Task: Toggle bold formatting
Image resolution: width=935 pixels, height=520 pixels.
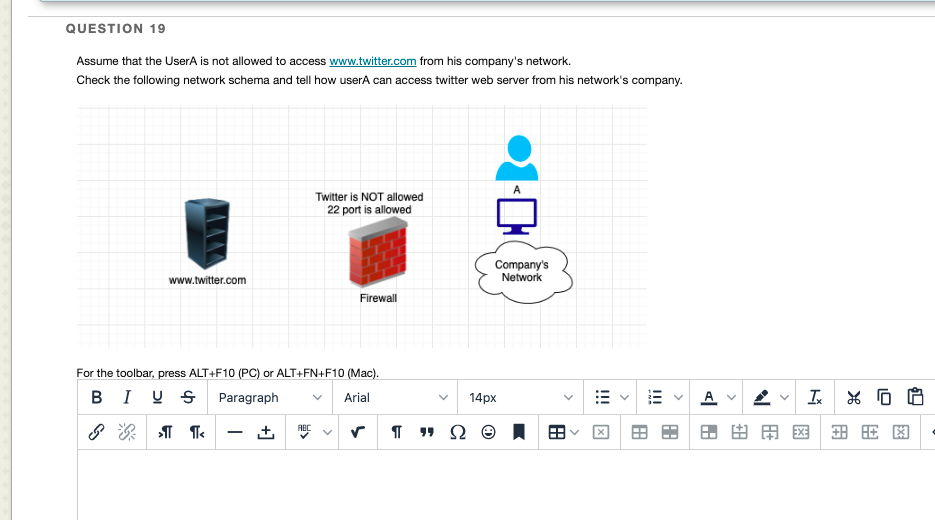Action: tap(97, 397)
